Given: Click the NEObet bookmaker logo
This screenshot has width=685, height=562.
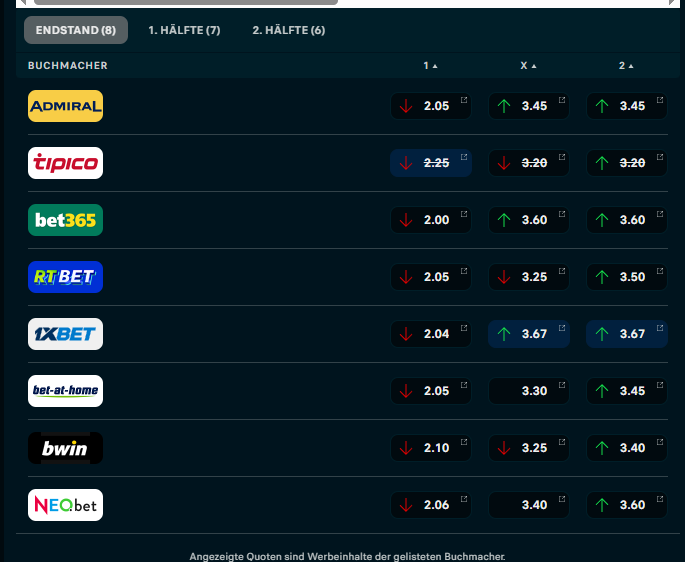Looking at the screenshot, I should [65, 505].
